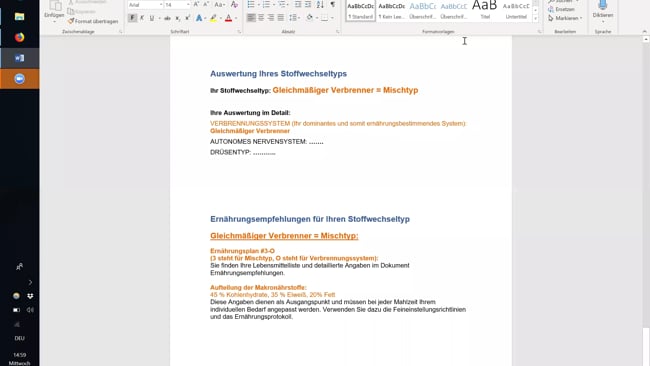
Task: Decrease font size with the shrink font icon
Action: [x=206, y=5]
